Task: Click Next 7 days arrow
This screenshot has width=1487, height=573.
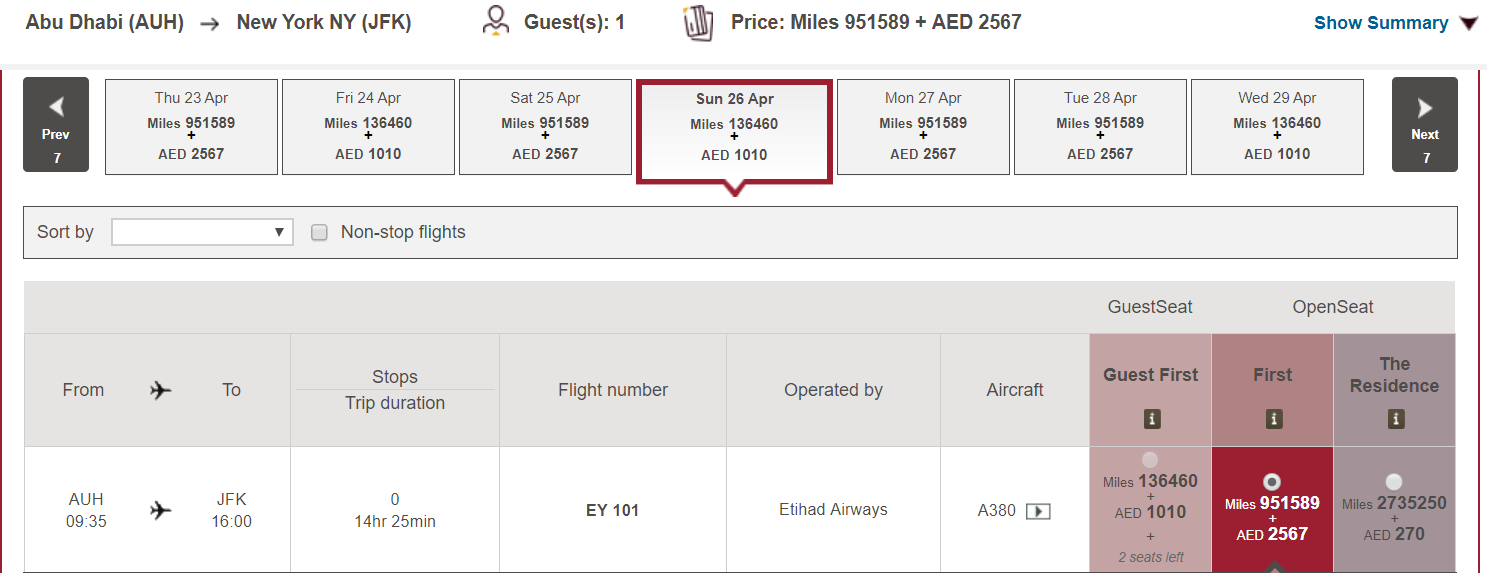Action: (x=1425, y=125)
